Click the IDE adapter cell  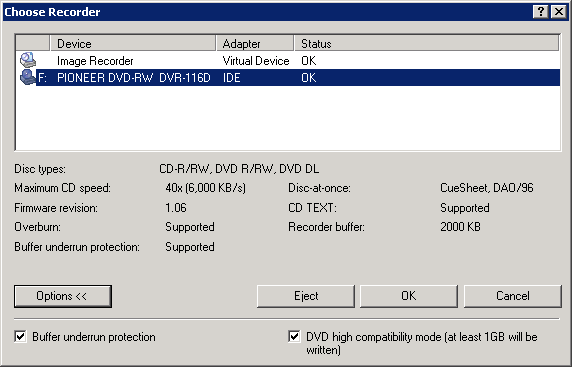pyautogui.click(x=231, y=78)
